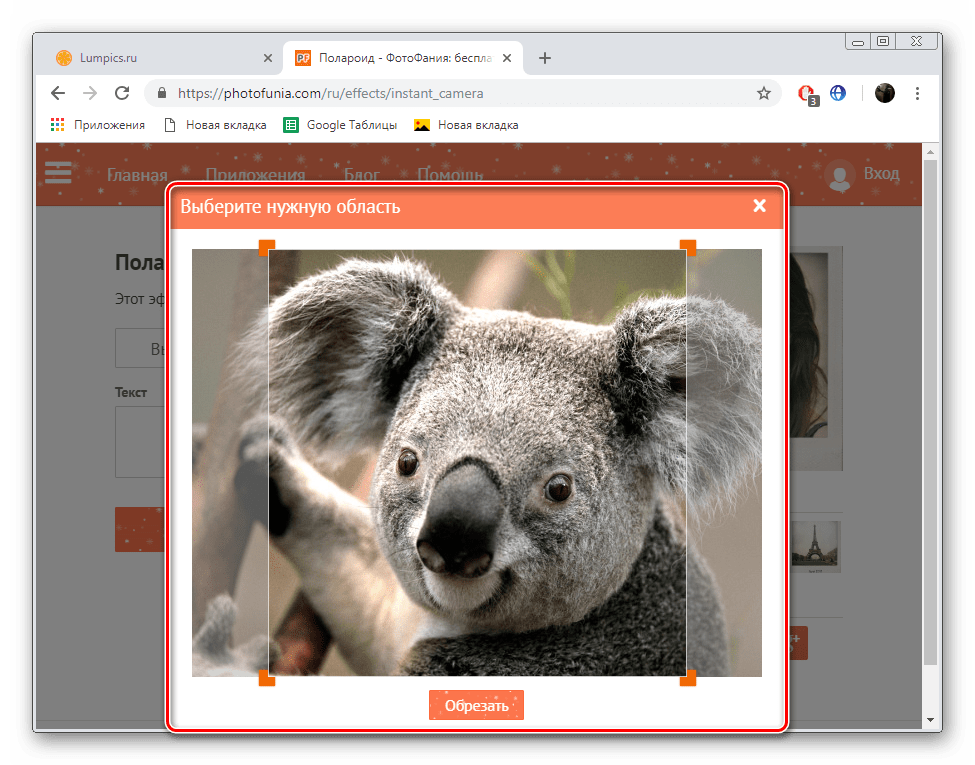Click the top-right orange crop handle
Image resolution: width=975 pixels, height=765 pixels.
pyautogui.click(x=688, y=247)
